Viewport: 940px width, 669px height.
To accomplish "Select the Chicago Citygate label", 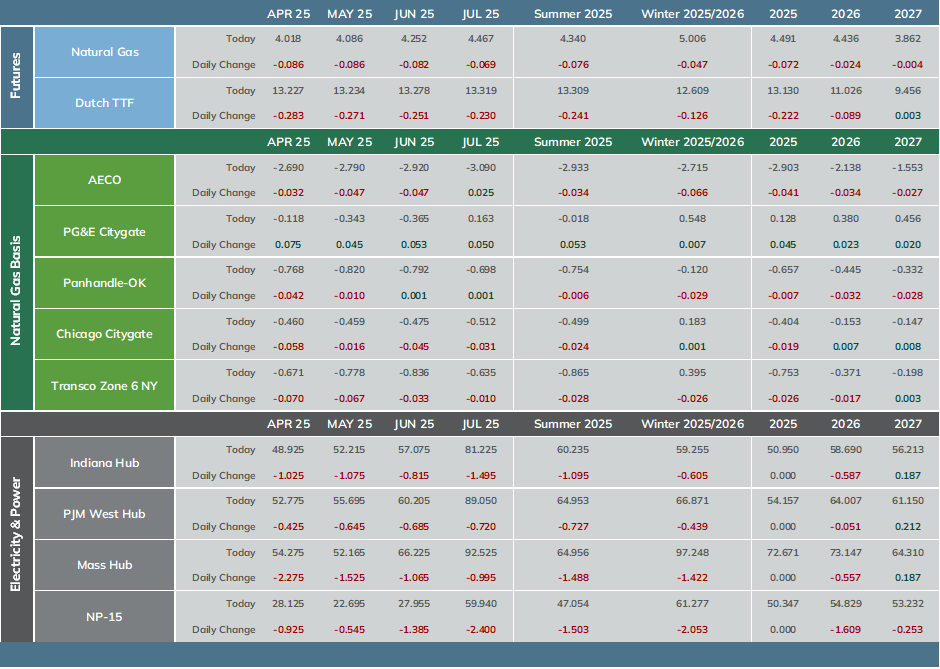I will coord(104,334).
